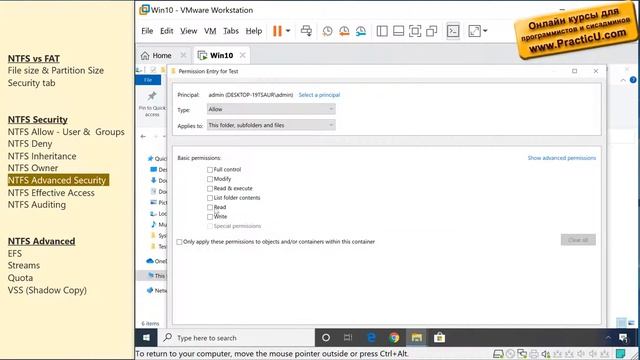
Task: Toggle the library sidebar view icon
Action: pos(382,31)
